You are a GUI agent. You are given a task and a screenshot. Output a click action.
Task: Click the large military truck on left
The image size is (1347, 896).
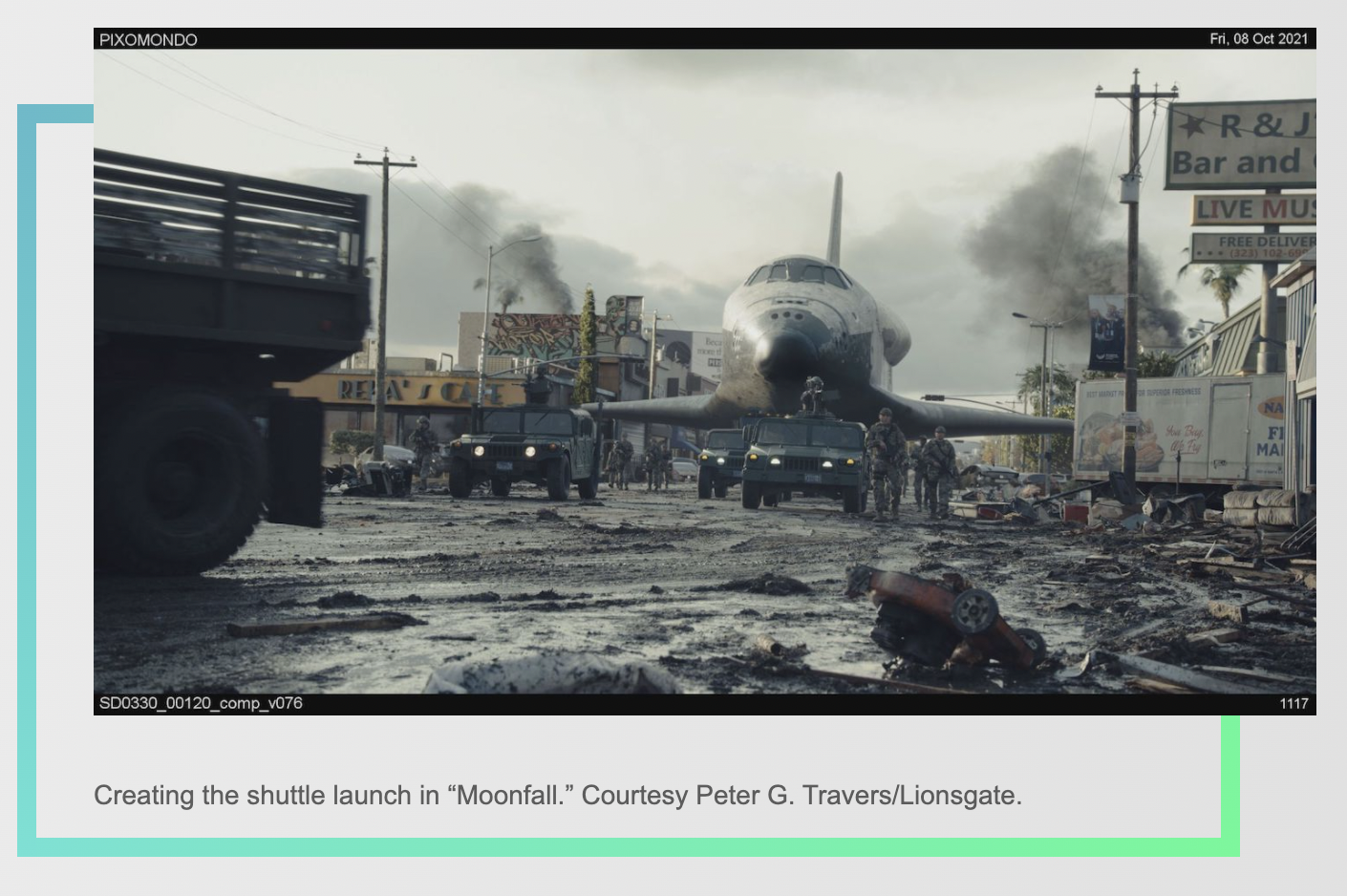[x=220, y=353]
